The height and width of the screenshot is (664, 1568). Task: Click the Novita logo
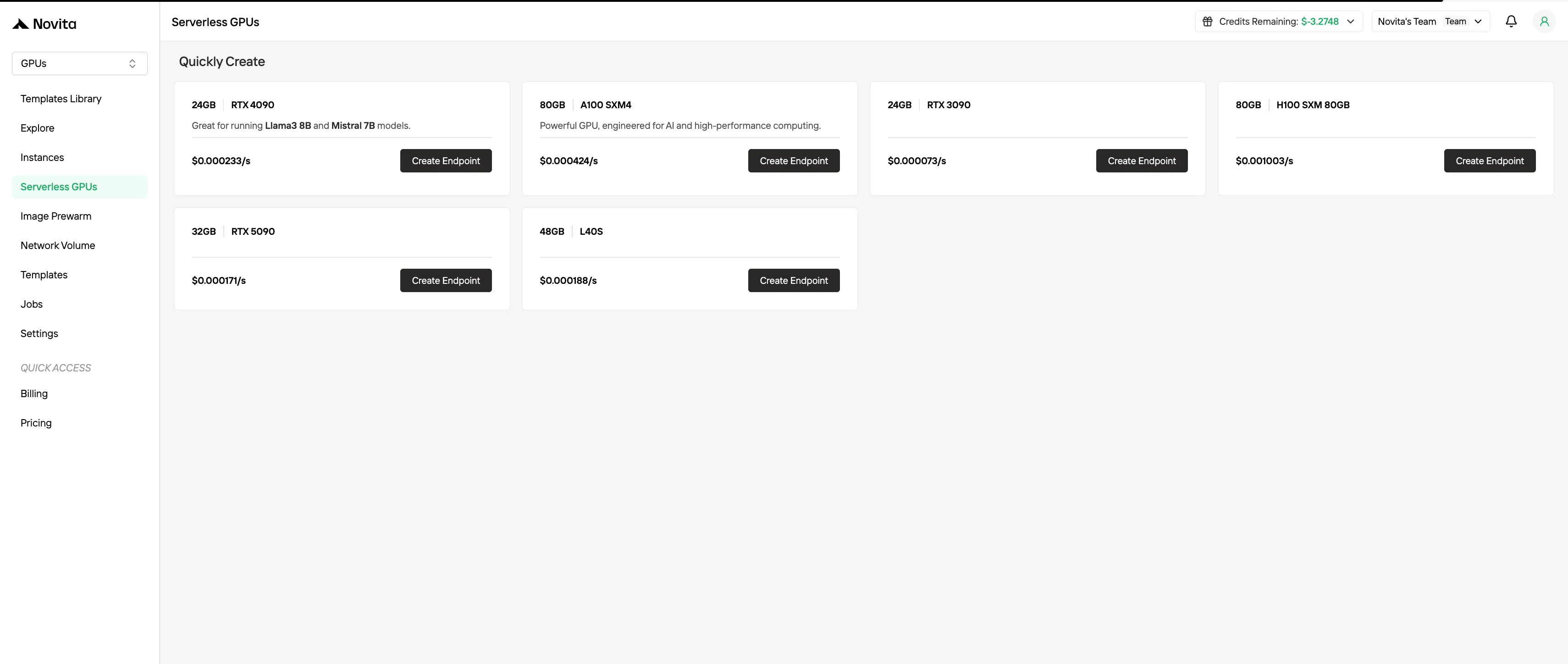click(44, 24)
